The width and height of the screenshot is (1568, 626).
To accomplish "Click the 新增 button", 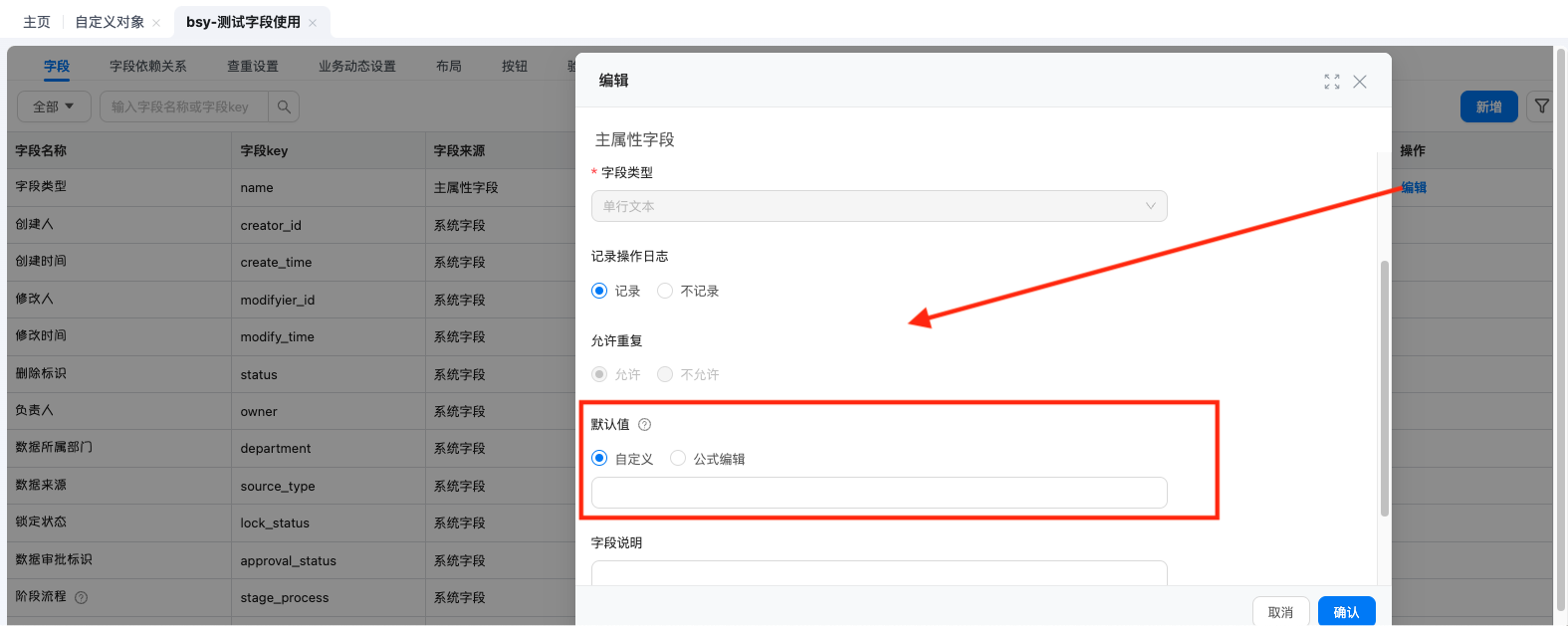I will [x=1489, y=106].
